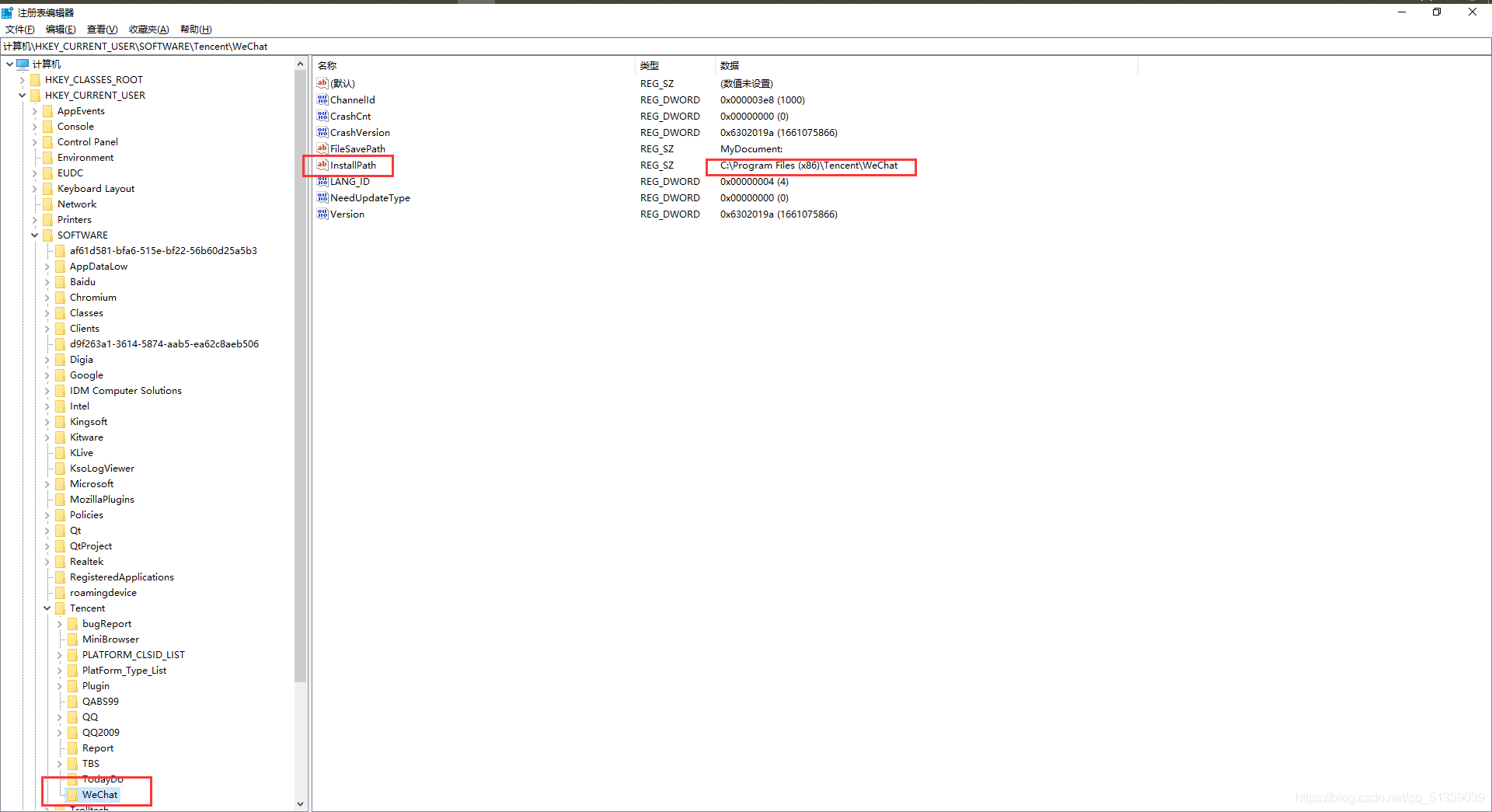This screenshot has width=1492, height=812.
Task: Click the HKEY_CLASSES_ROOT folder icon
Action: 35,79
